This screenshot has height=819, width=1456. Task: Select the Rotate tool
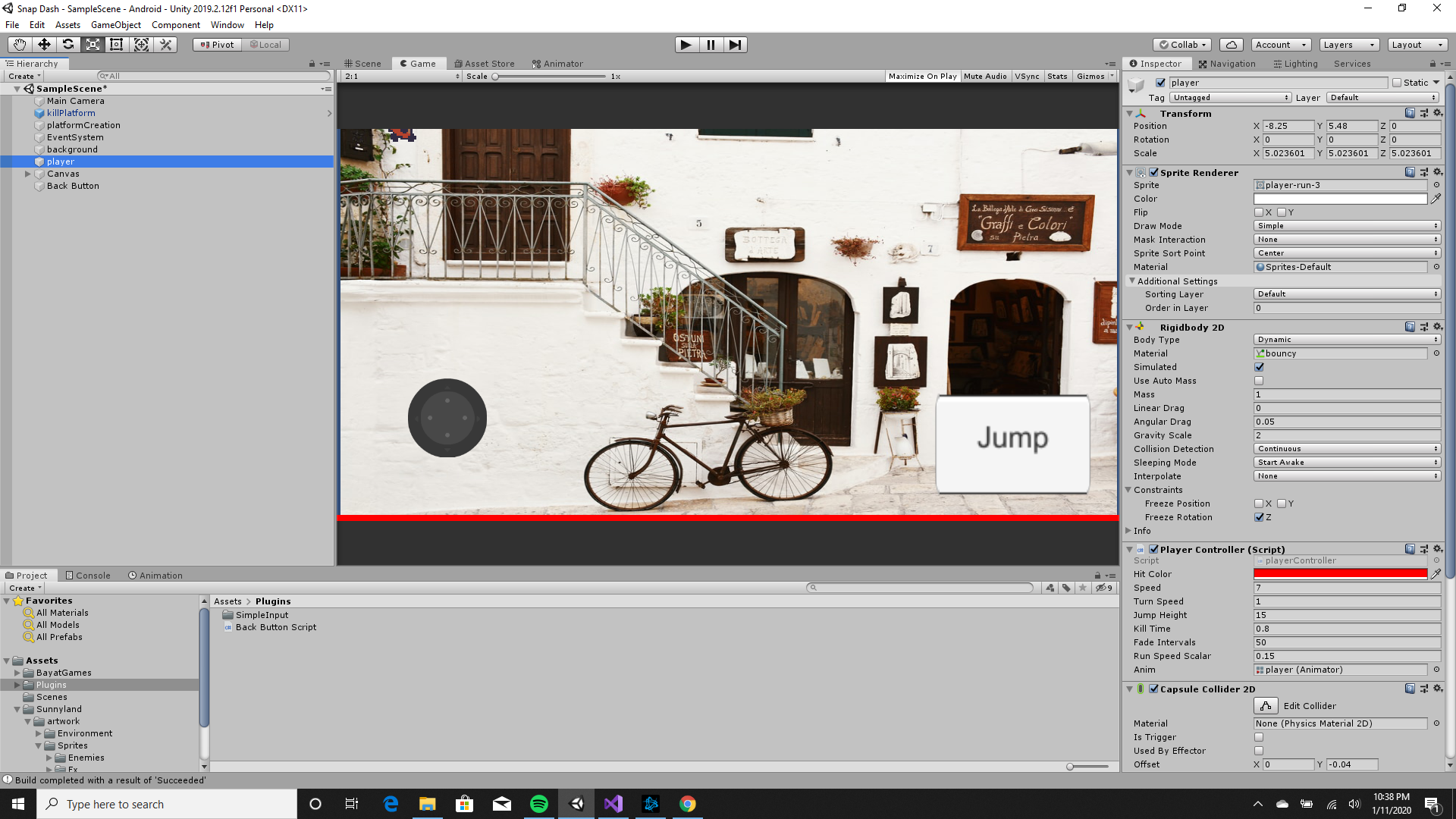(68, 45)
